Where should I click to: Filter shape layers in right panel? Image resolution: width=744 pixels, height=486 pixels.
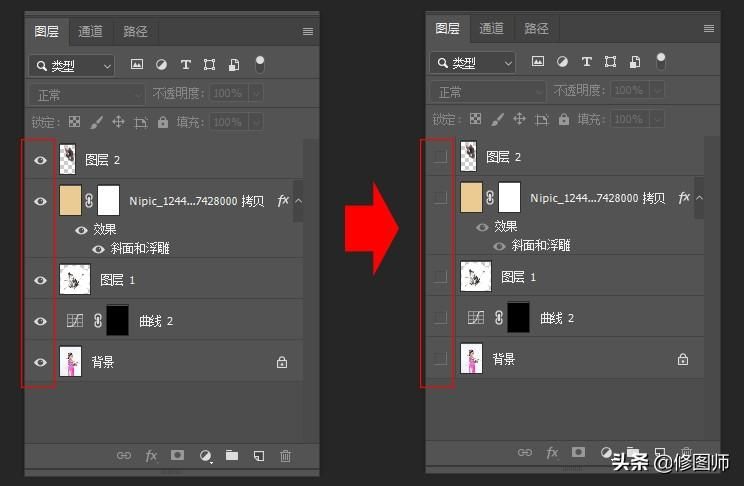pos(610,62)
